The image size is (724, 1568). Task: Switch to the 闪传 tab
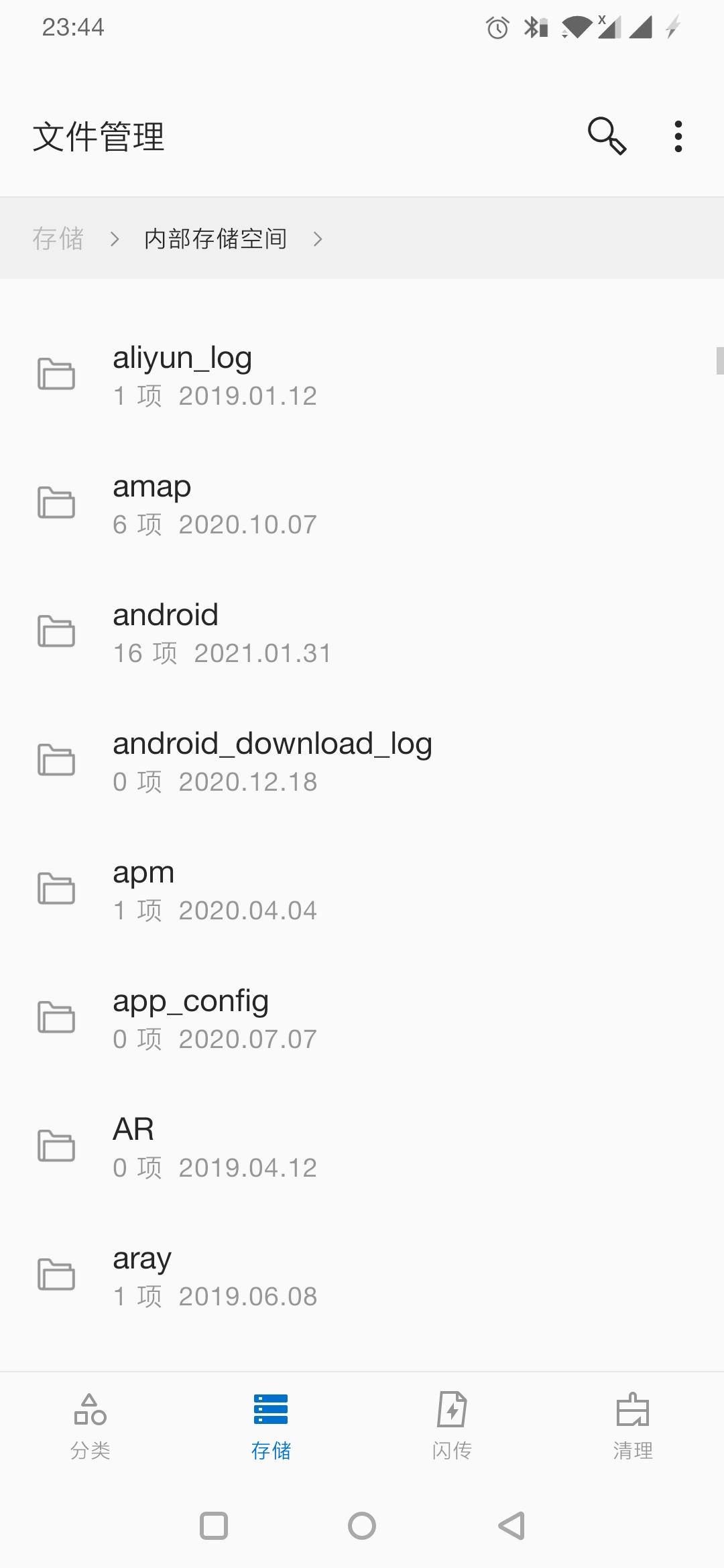click(x=452, y=1427)
